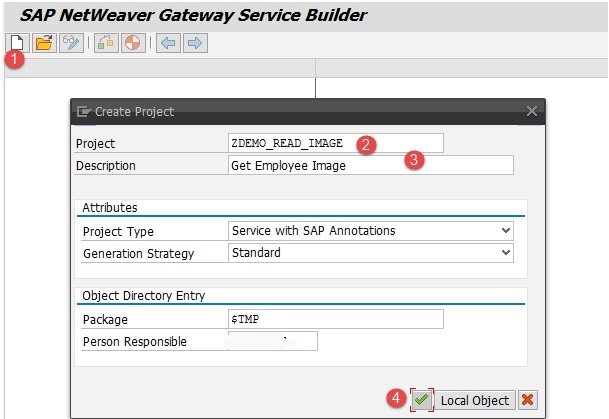Go forward with the right arrow icon
The height and width of the screenshot is (419, 609).
tap(195, 43)
